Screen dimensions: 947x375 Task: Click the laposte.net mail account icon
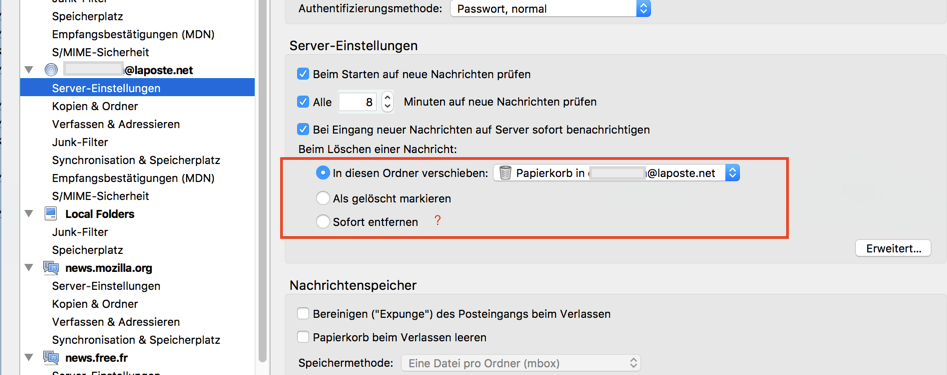51,70
